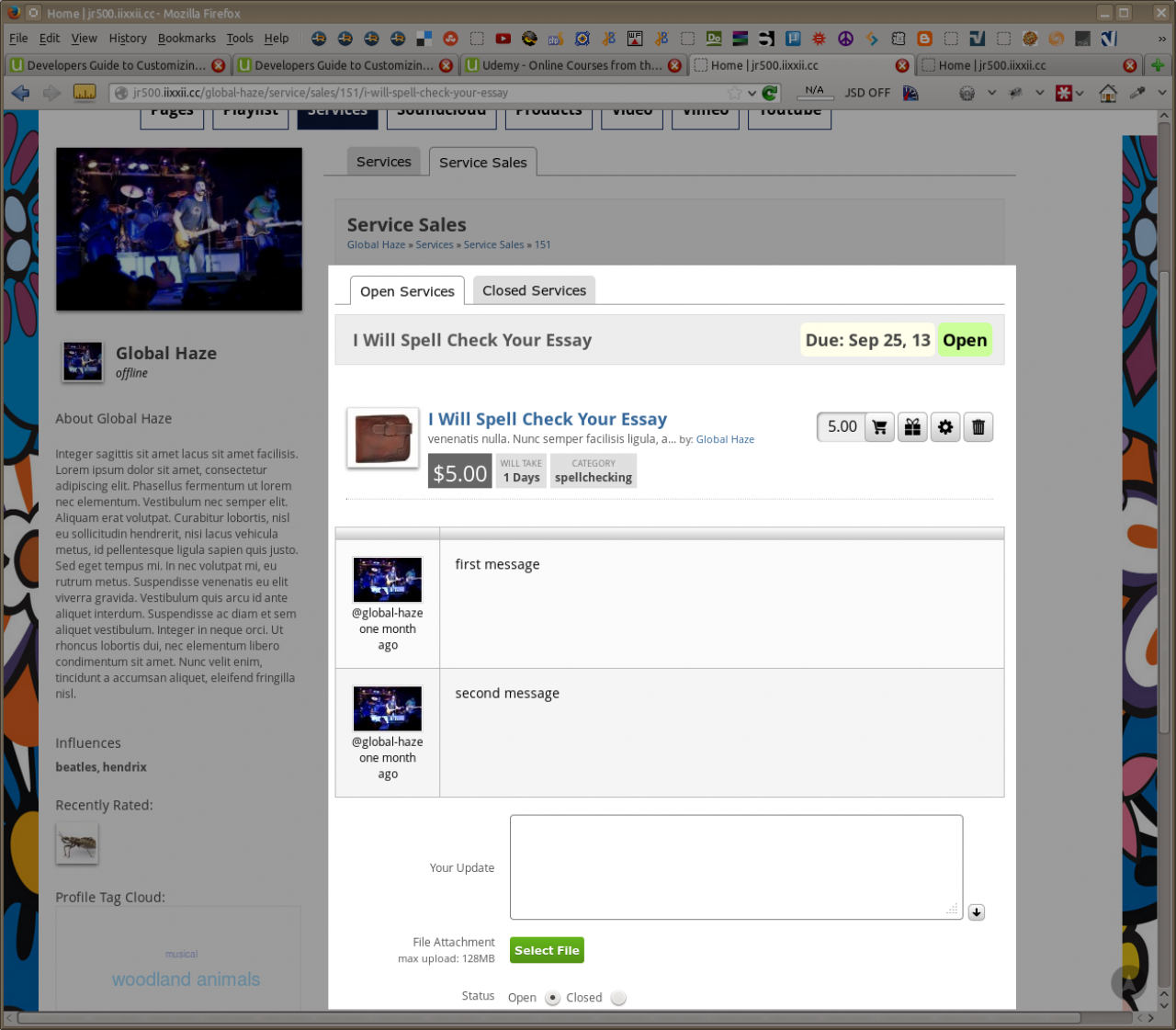
Task: Click the expand arrow beside update textarea
Action: pyautogui.click(x=977, y=912)
